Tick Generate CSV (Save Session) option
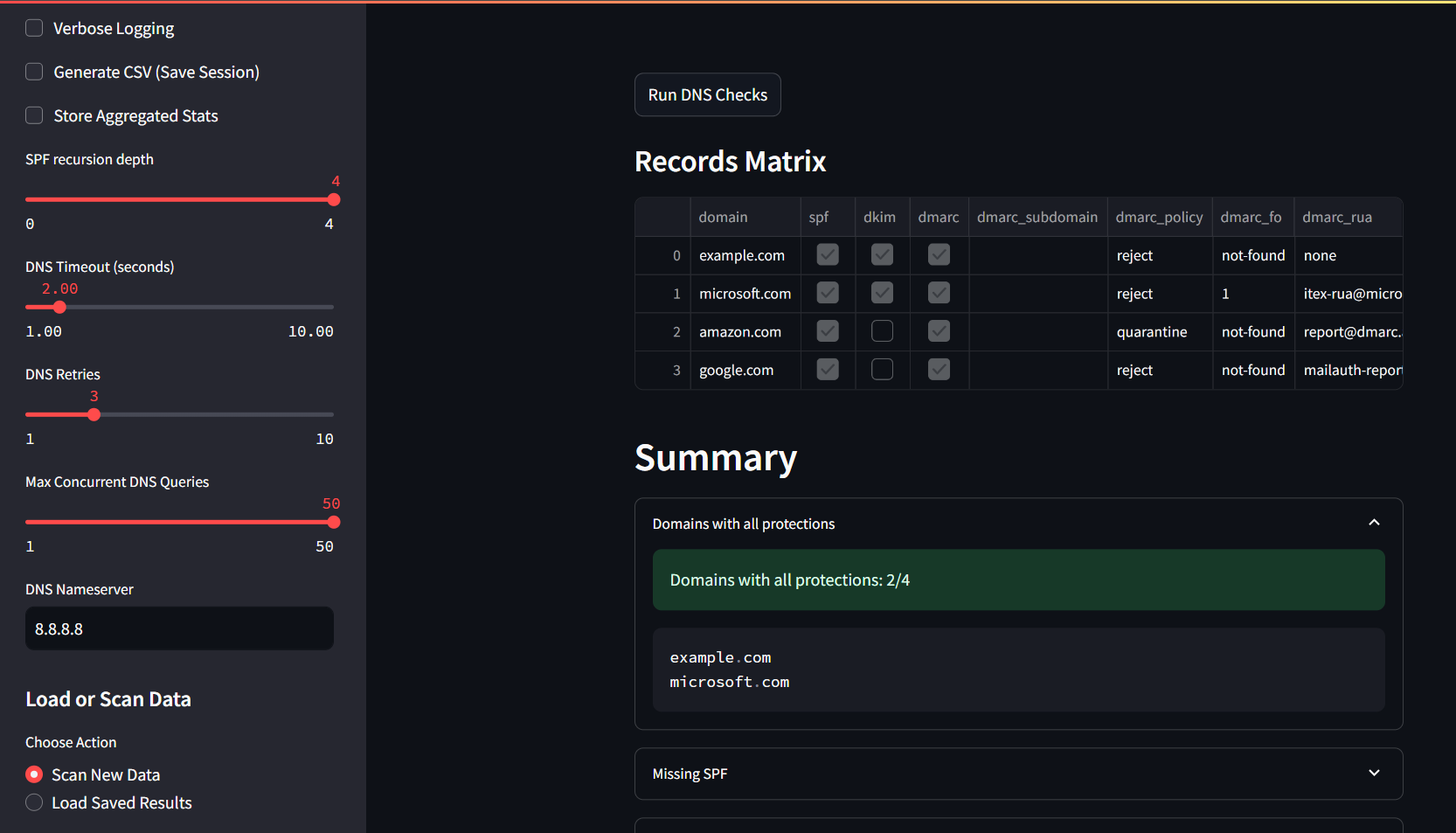Viewport: 1456px width, 833px height. [x=34, y=72]
